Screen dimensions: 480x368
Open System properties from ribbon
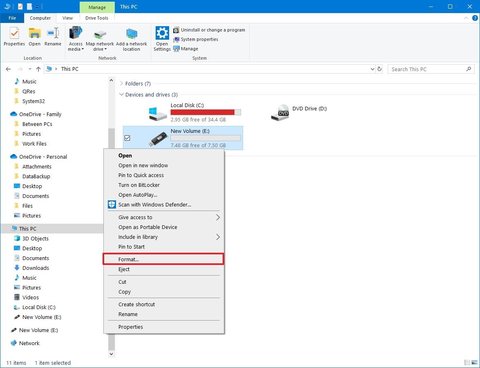(x=196, y=39)
